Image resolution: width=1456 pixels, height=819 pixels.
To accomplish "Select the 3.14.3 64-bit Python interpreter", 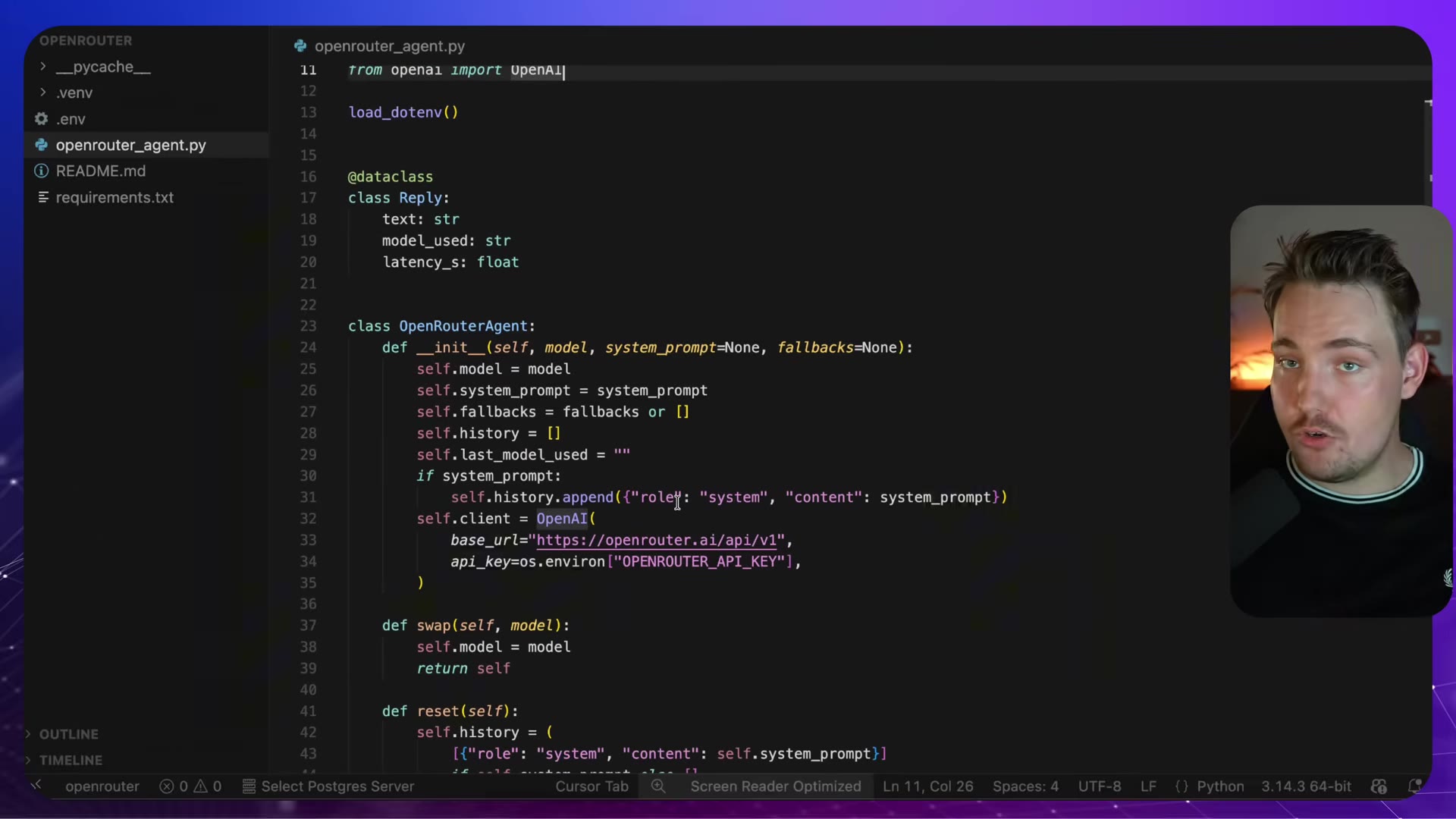I will (1306, 786).
